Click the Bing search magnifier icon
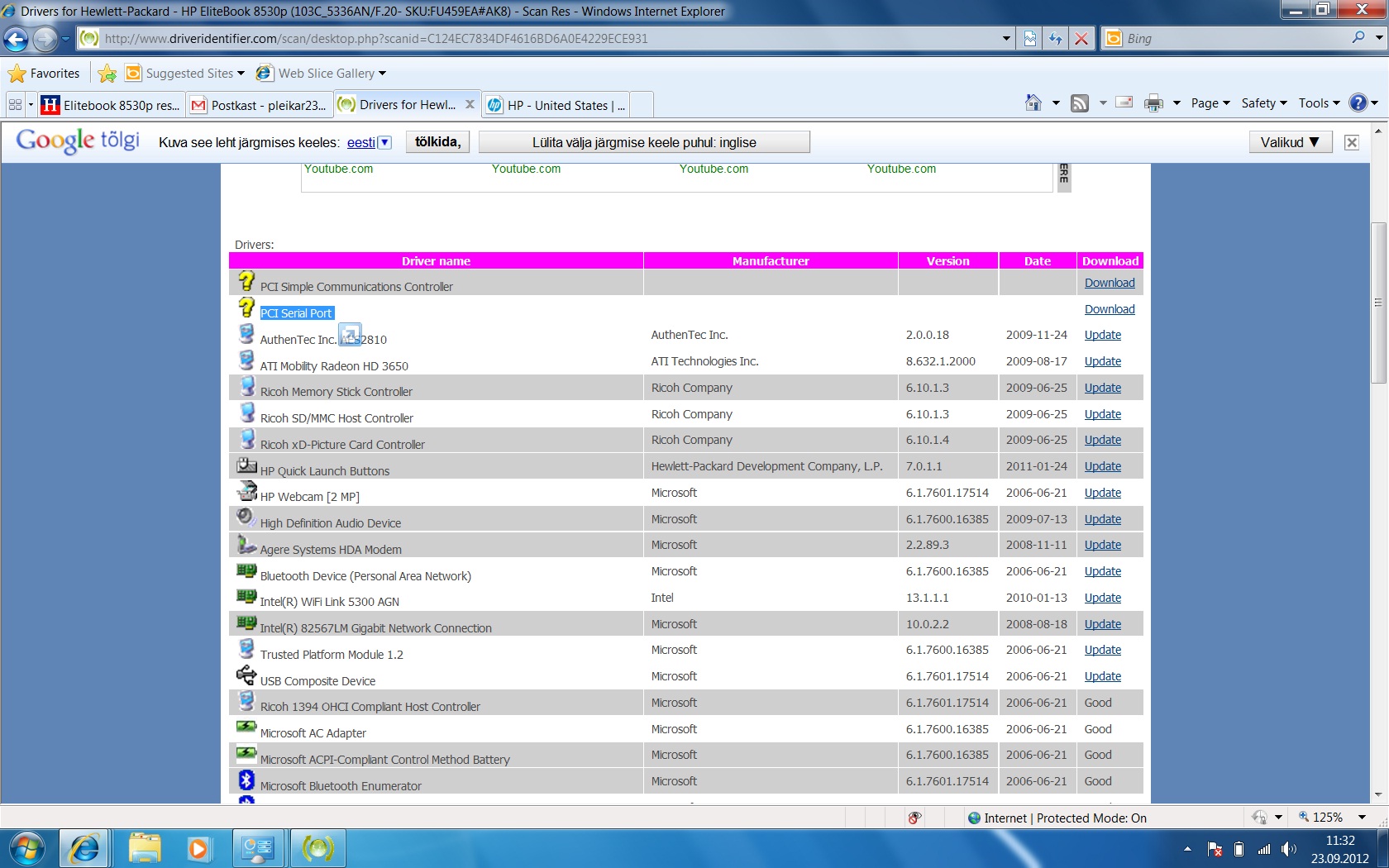Viewport: 1389px width, 868px height. pyautogui.click(x=1358, y=38)
